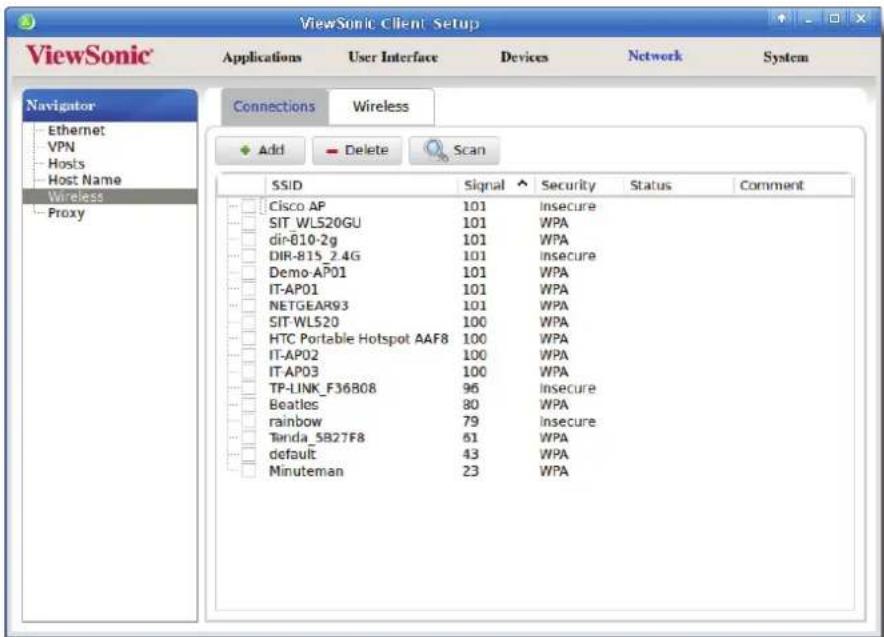
Task: Click the green app icon in title bar
Action: click(x=26, y=22)
